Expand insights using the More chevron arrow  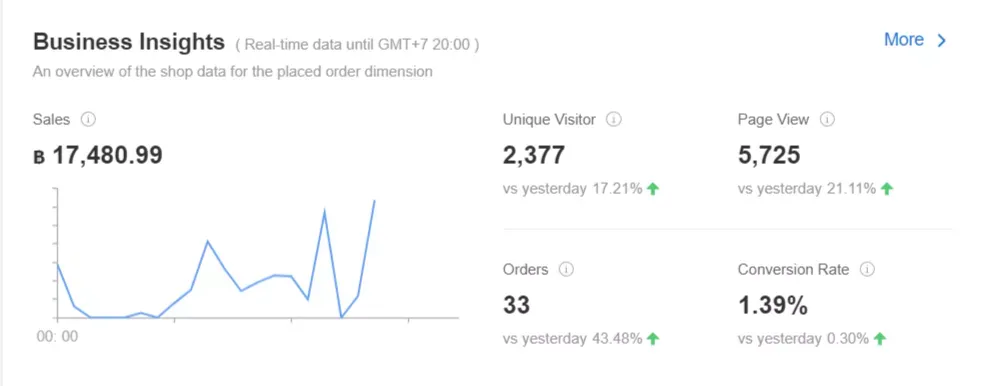[941, 41]
